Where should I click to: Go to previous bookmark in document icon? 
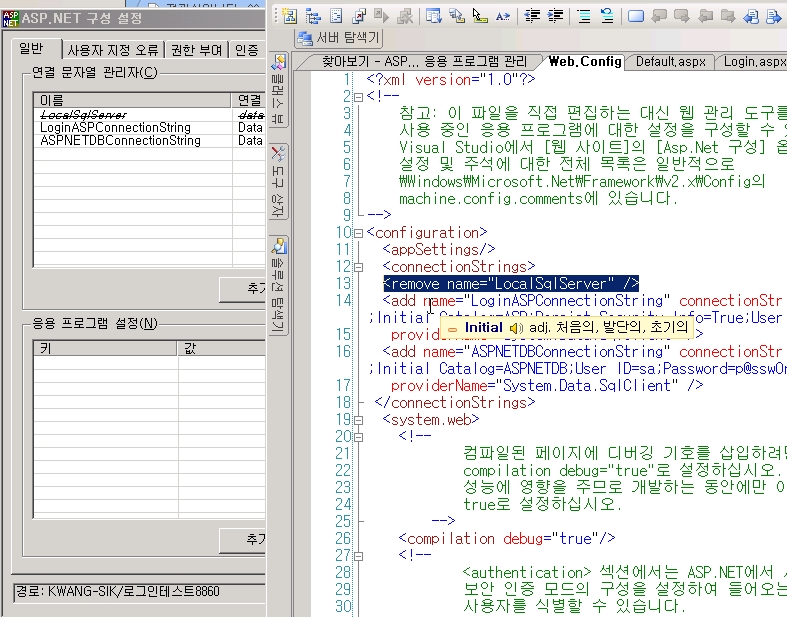751,16
